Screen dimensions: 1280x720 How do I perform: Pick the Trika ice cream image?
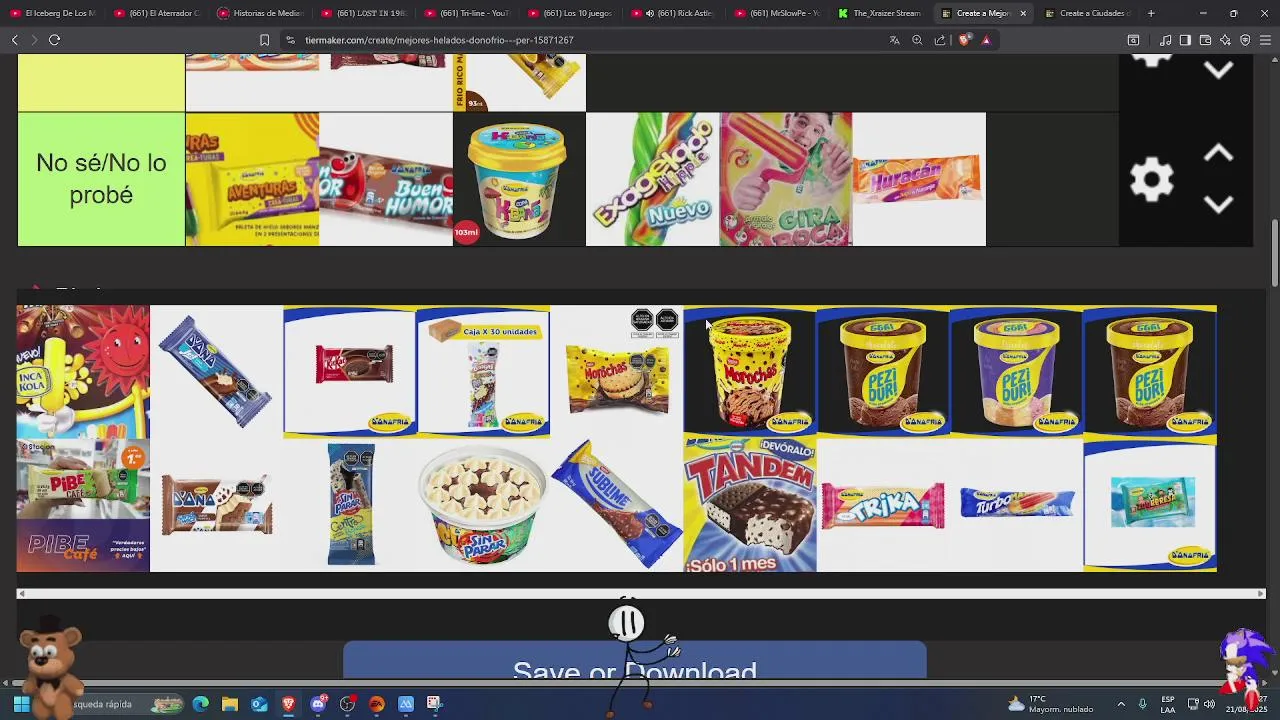(x=883, y=505)
